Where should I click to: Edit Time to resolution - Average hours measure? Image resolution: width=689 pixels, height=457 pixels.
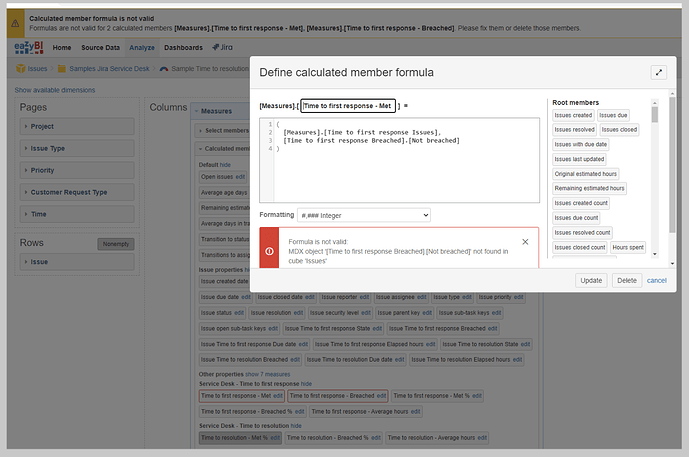pyautogui.click(x=482, y=438)
